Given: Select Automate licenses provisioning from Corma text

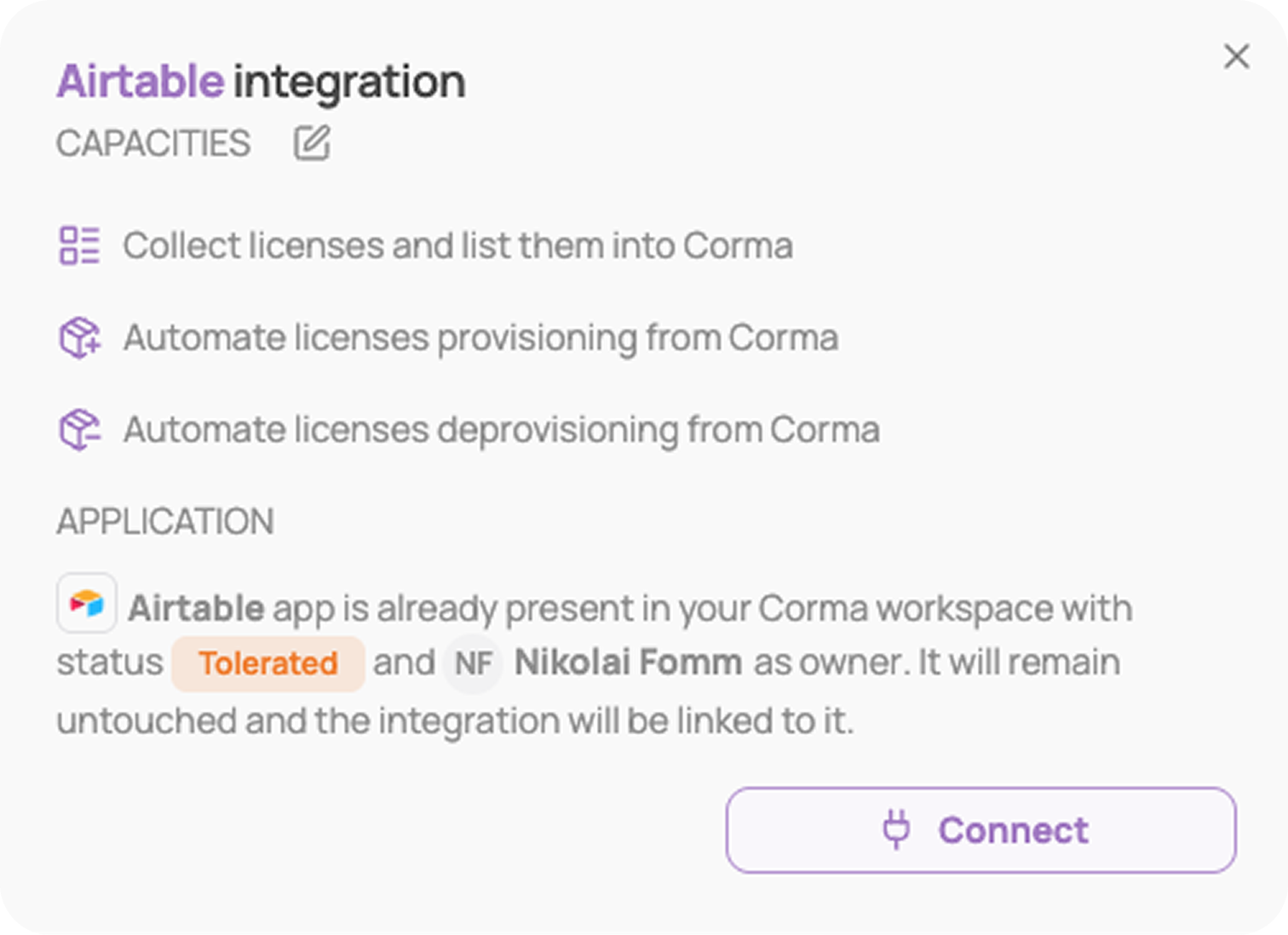Looking at the screenshot, I should (x=481, y=338).
